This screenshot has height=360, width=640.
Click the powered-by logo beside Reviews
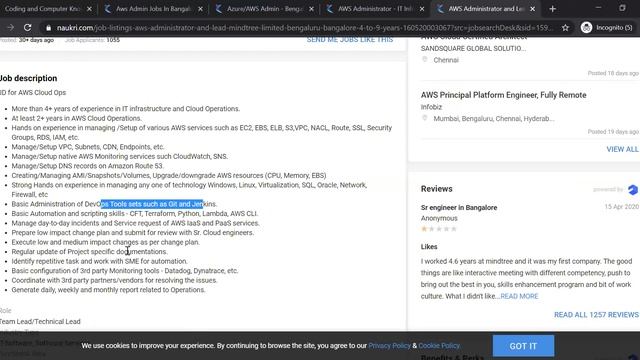click(633, 189)
